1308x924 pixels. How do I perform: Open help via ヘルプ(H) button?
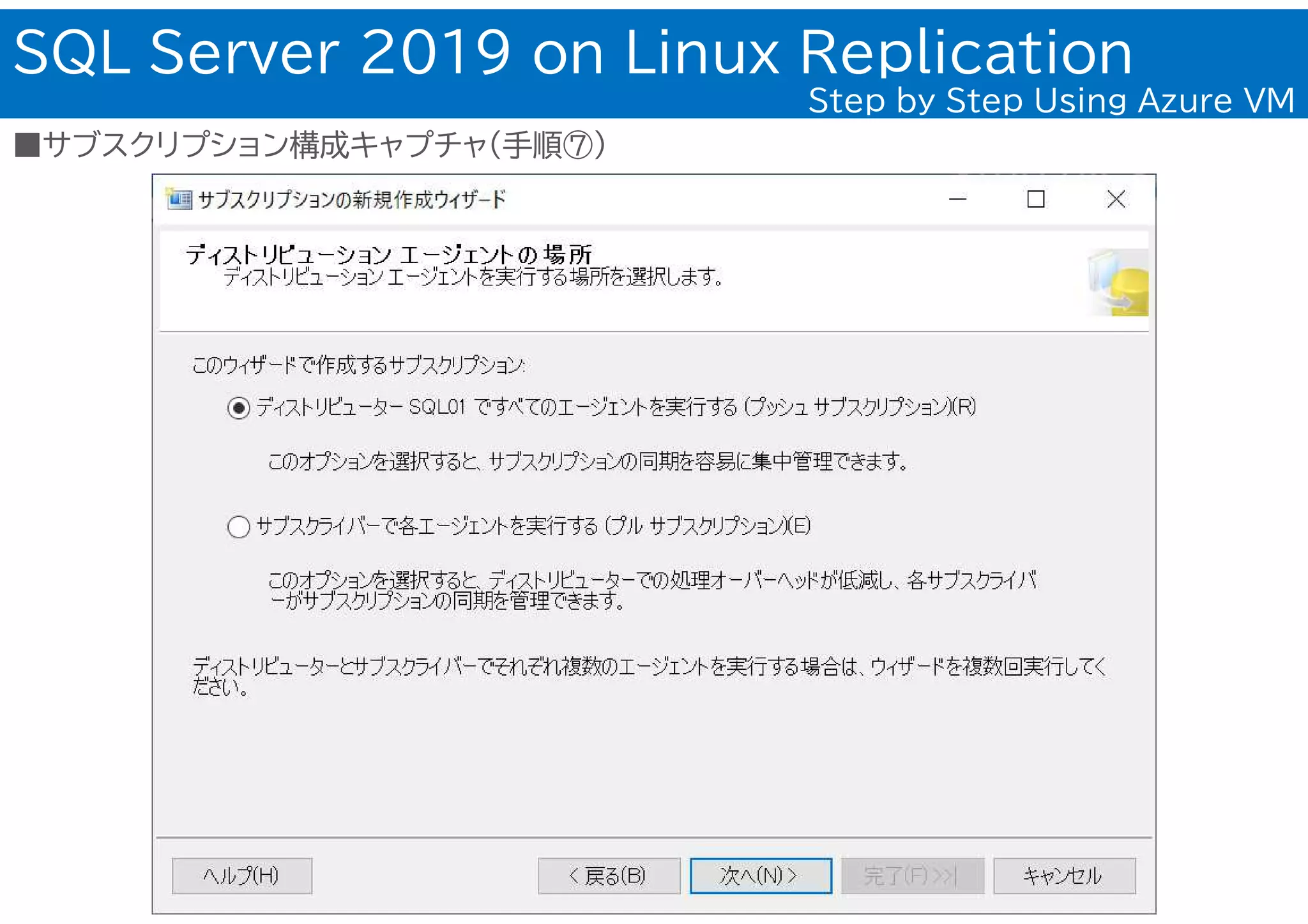point(242,875)
